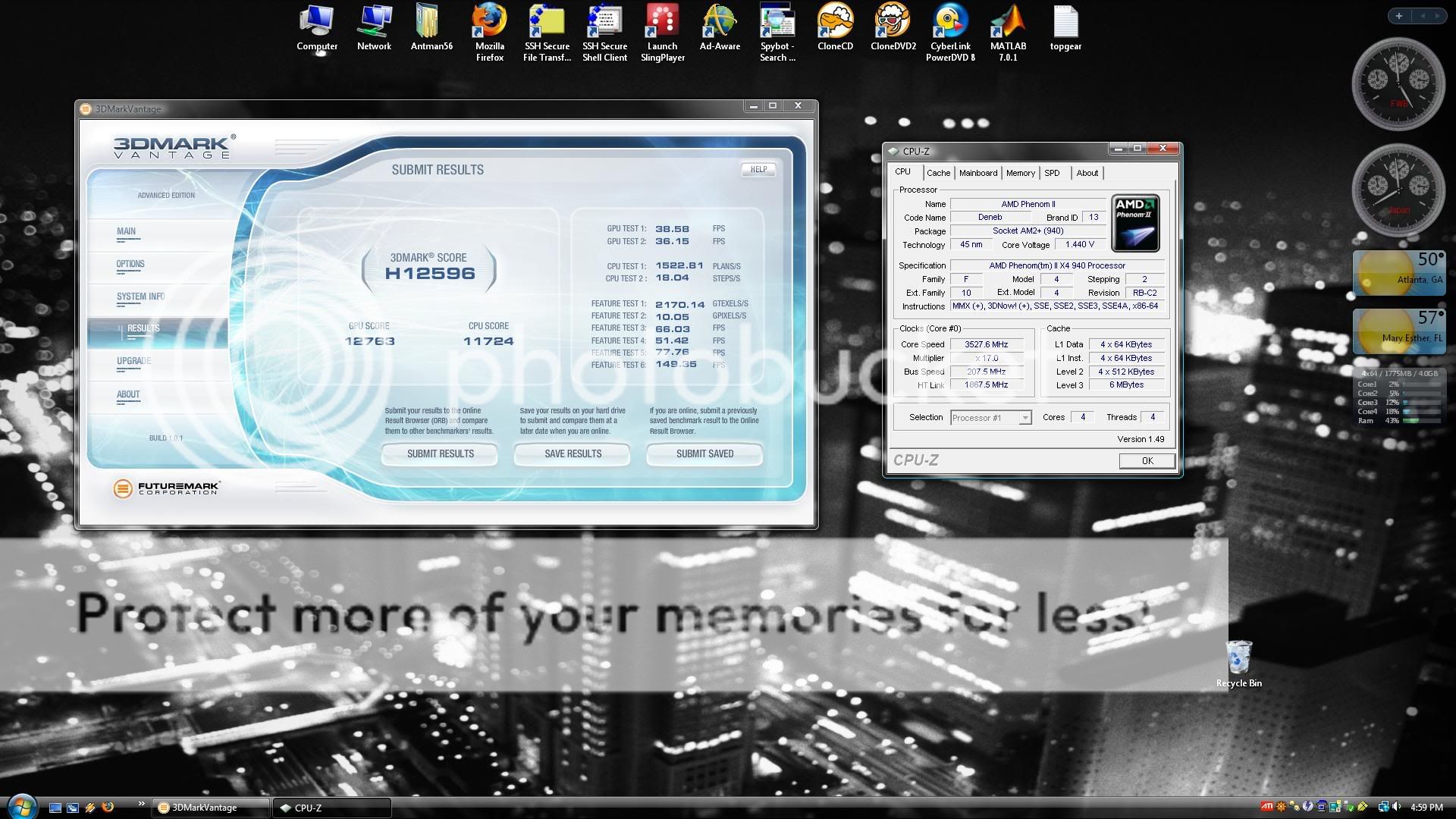
Task: Click the AMD Phenom II logo in CPU-Z
Action: coord(1135,224)
